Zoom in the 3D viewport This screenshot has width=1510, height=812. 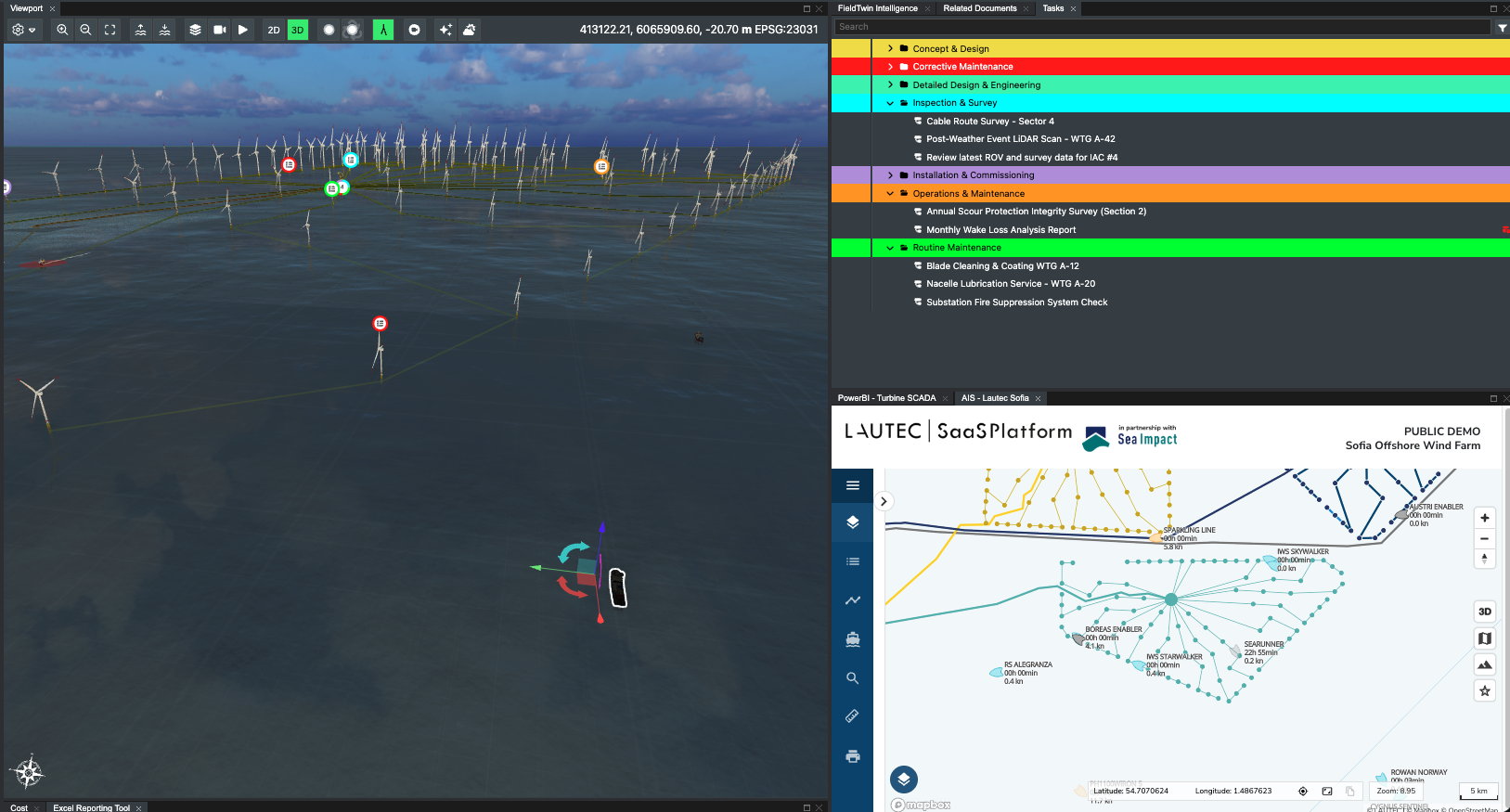tap(62, 30)
